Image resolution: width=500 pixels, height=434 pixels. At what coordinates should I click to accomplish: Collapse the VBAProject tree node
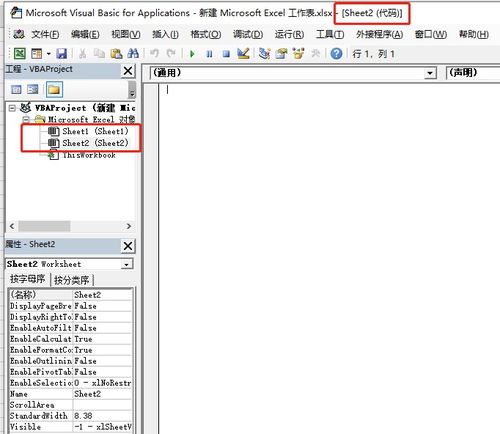point(12,108)
